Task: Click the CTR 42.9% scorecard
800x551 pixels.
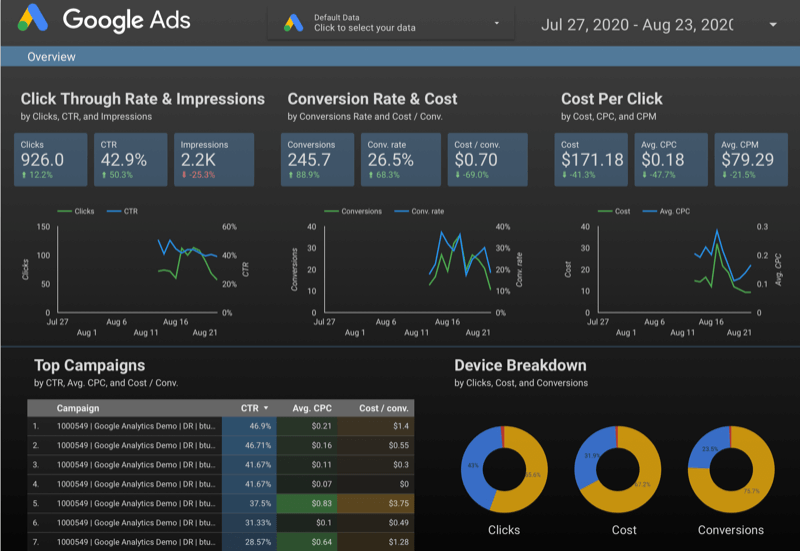Action: 131,160
